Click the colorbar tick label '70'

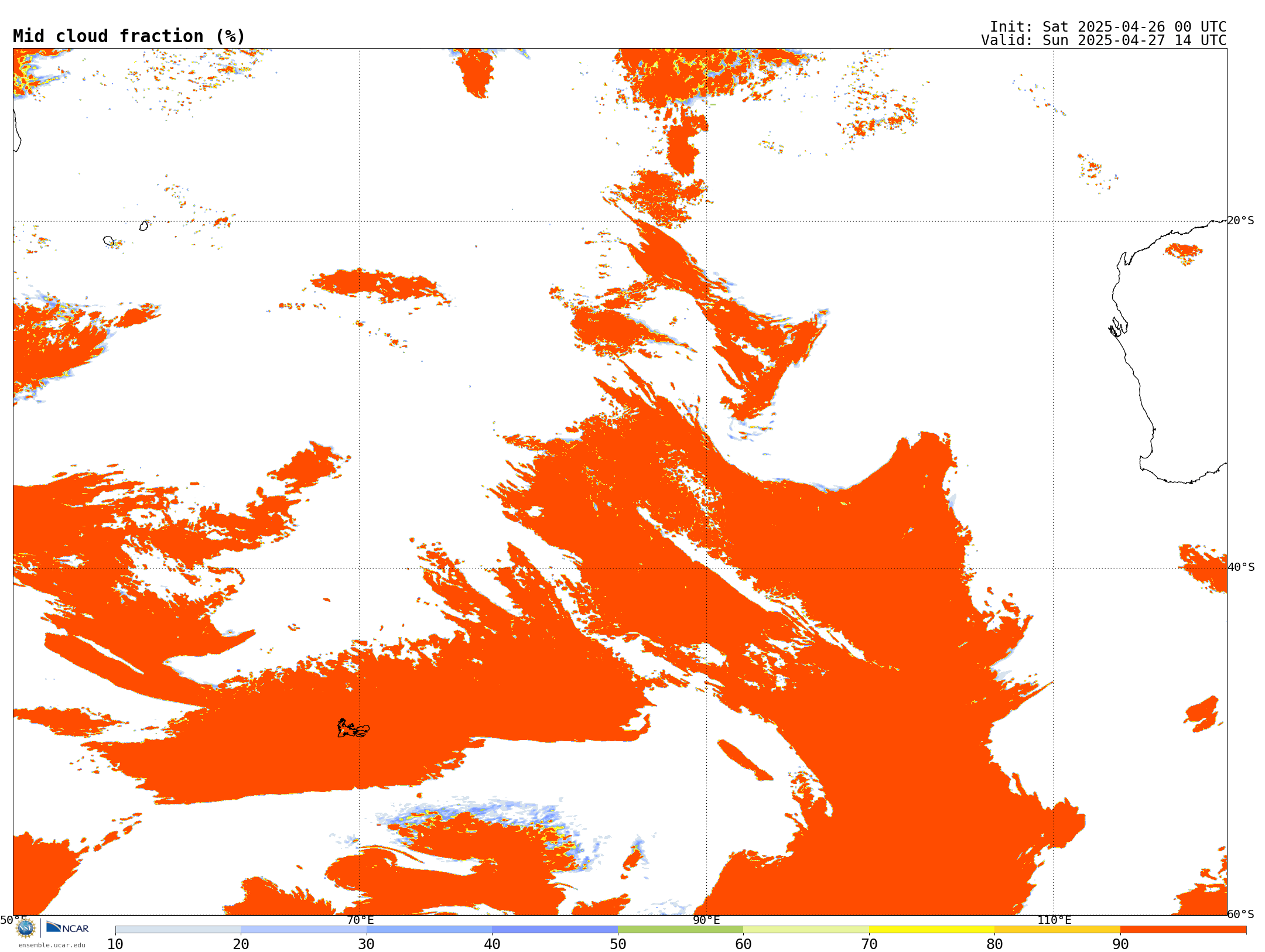[869, 944]
